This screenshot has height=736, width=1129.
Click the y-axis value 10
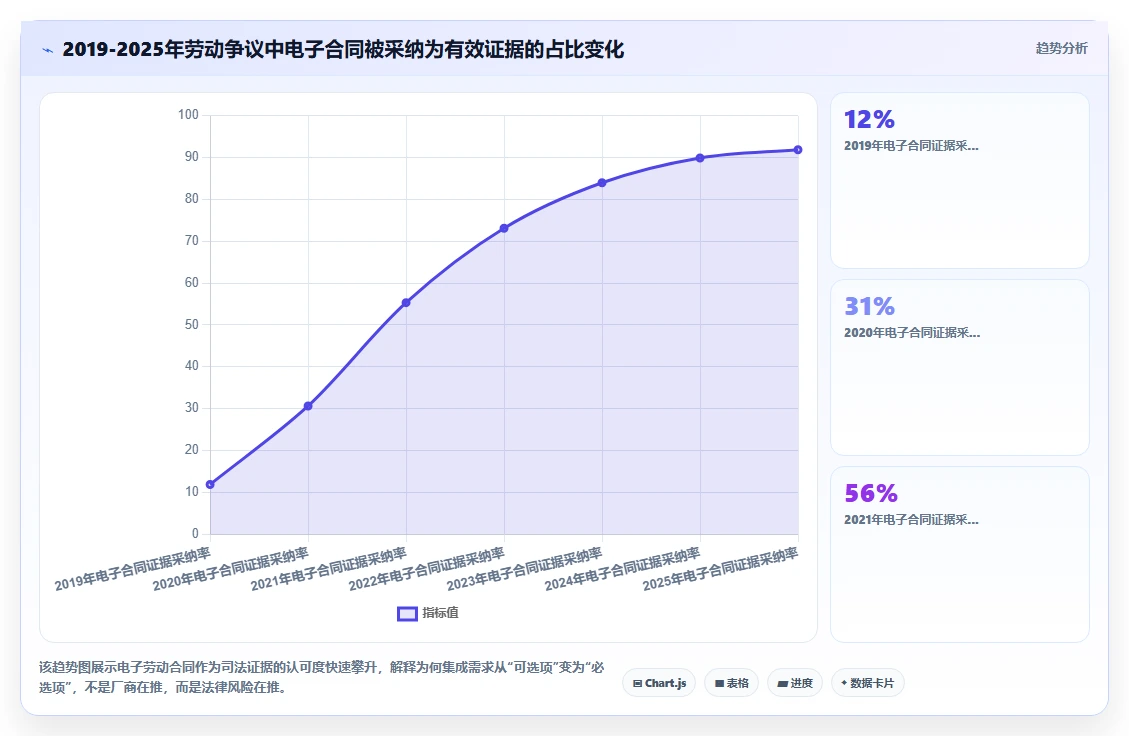192,492
